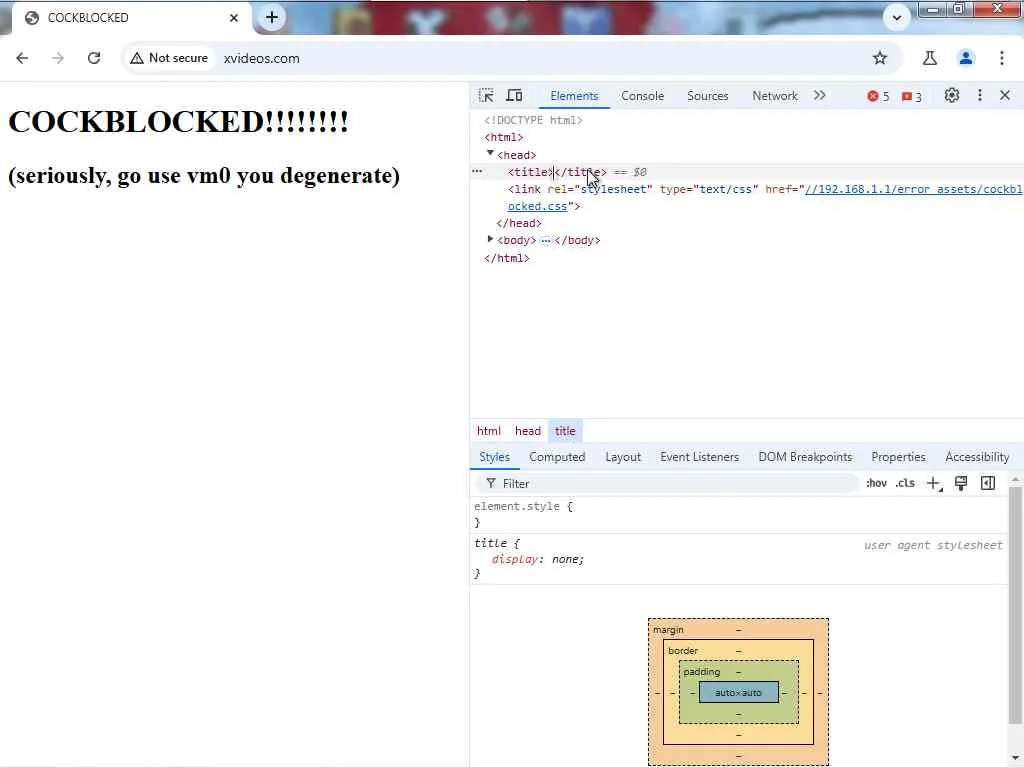1024x768 pixels.
Task: Edit the none property value
Action: click(565, 560)
